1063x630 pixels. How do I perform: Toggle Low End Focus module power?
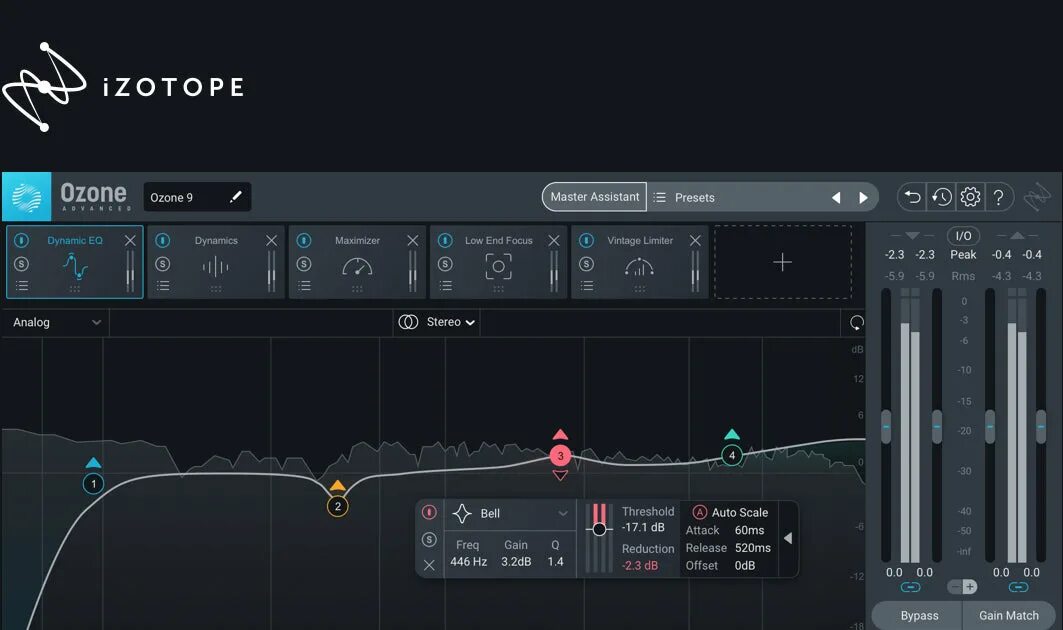(445, 240)
